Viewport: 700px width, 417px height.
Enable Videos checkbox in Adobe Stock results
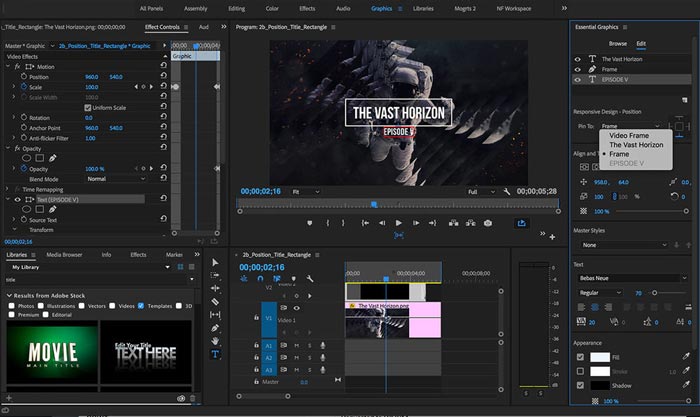(x=112, y=306)
